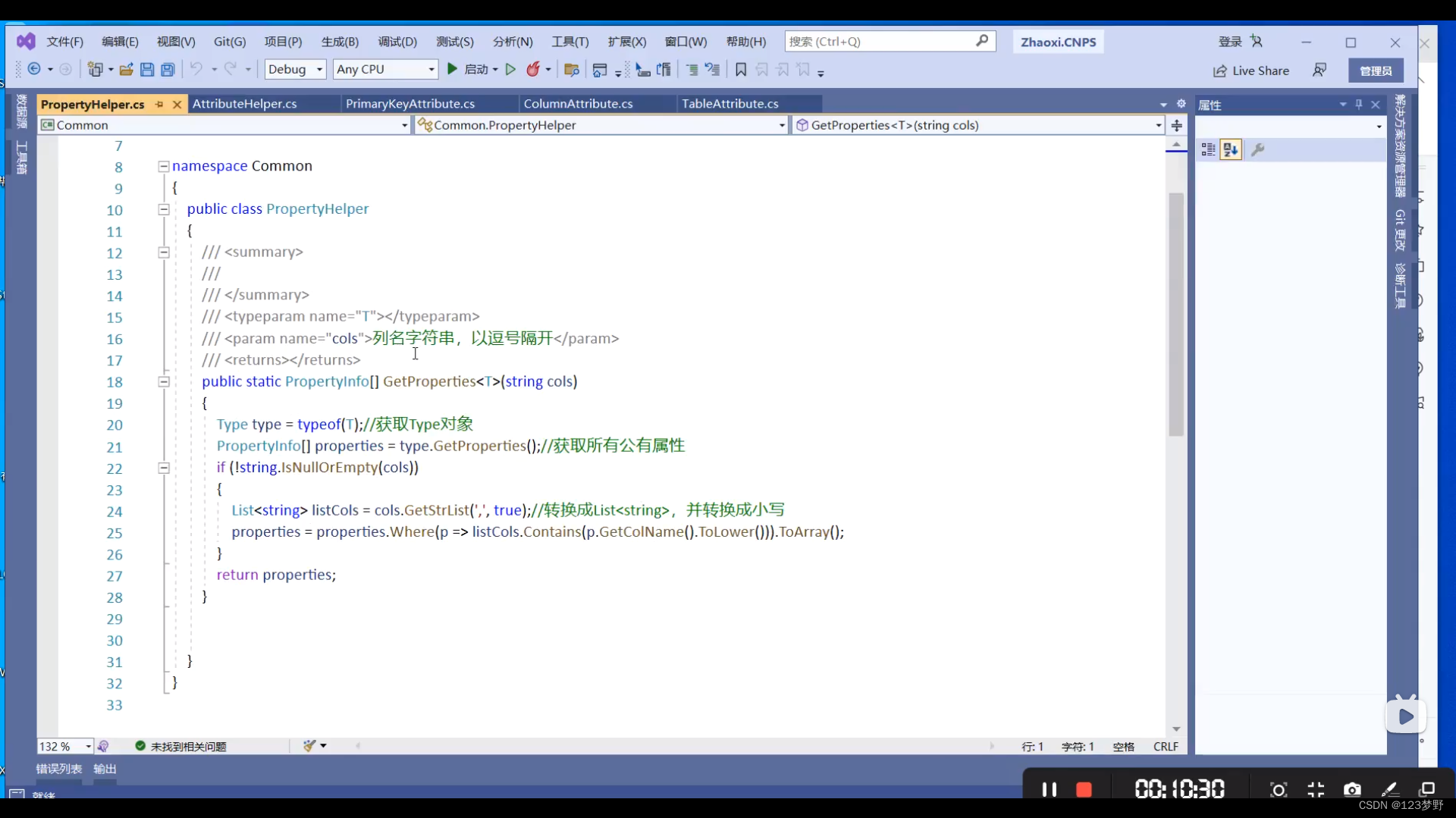Screen dimensions: 1456x818
Task: Show categorized view in Properties panel
Action: [x=1208, y=150]
